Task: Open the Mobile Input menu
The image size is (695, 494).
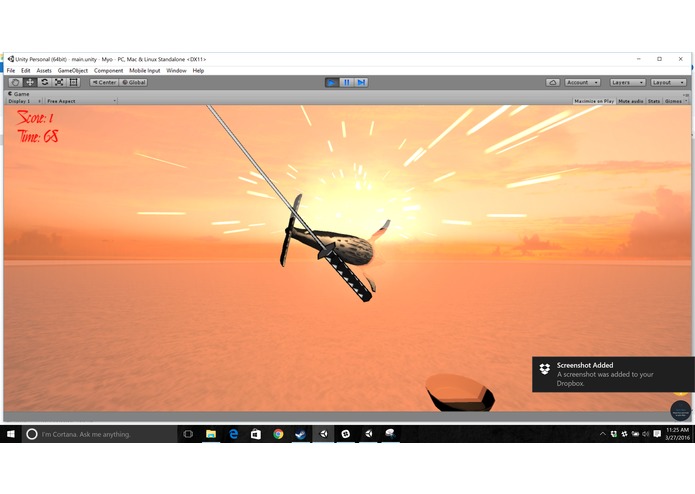Action: 144,70
